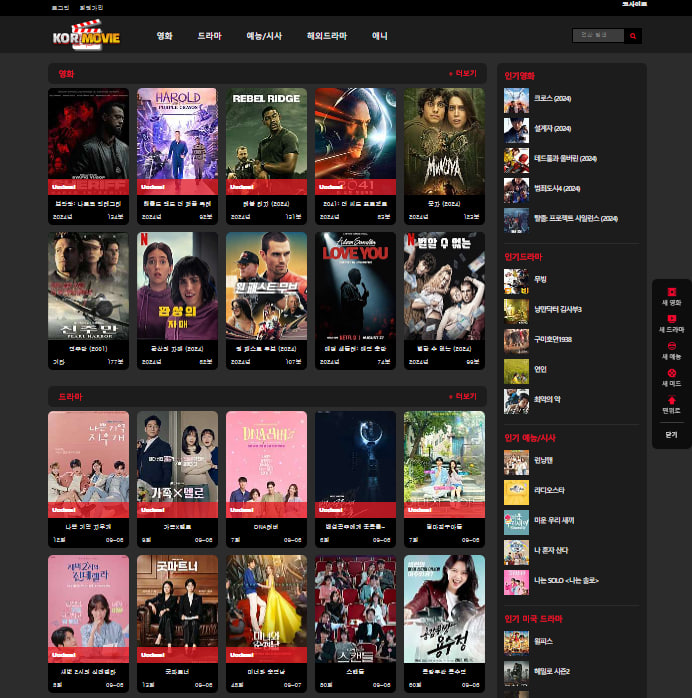Click 더보기 in the 영화 section header

463,73
